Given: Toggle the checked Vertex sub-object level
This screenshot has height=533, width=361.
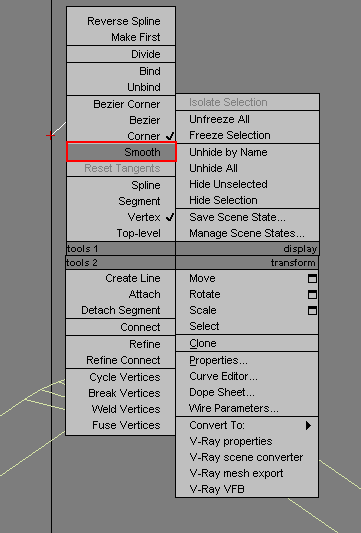Looking at the screenshot, I should click(121, 217).
